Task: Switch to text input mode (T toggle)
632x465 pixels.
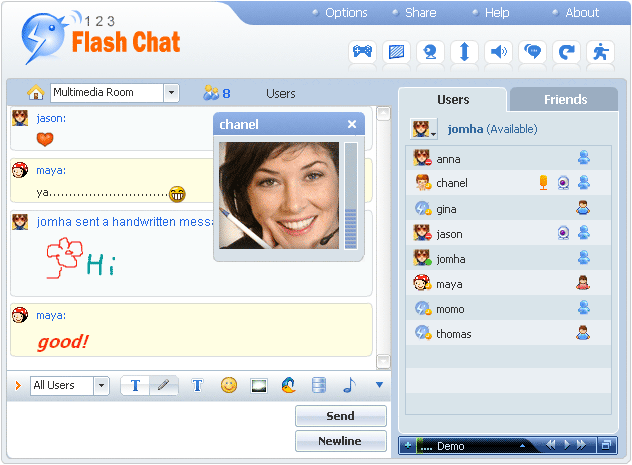Action: point(135,385)
